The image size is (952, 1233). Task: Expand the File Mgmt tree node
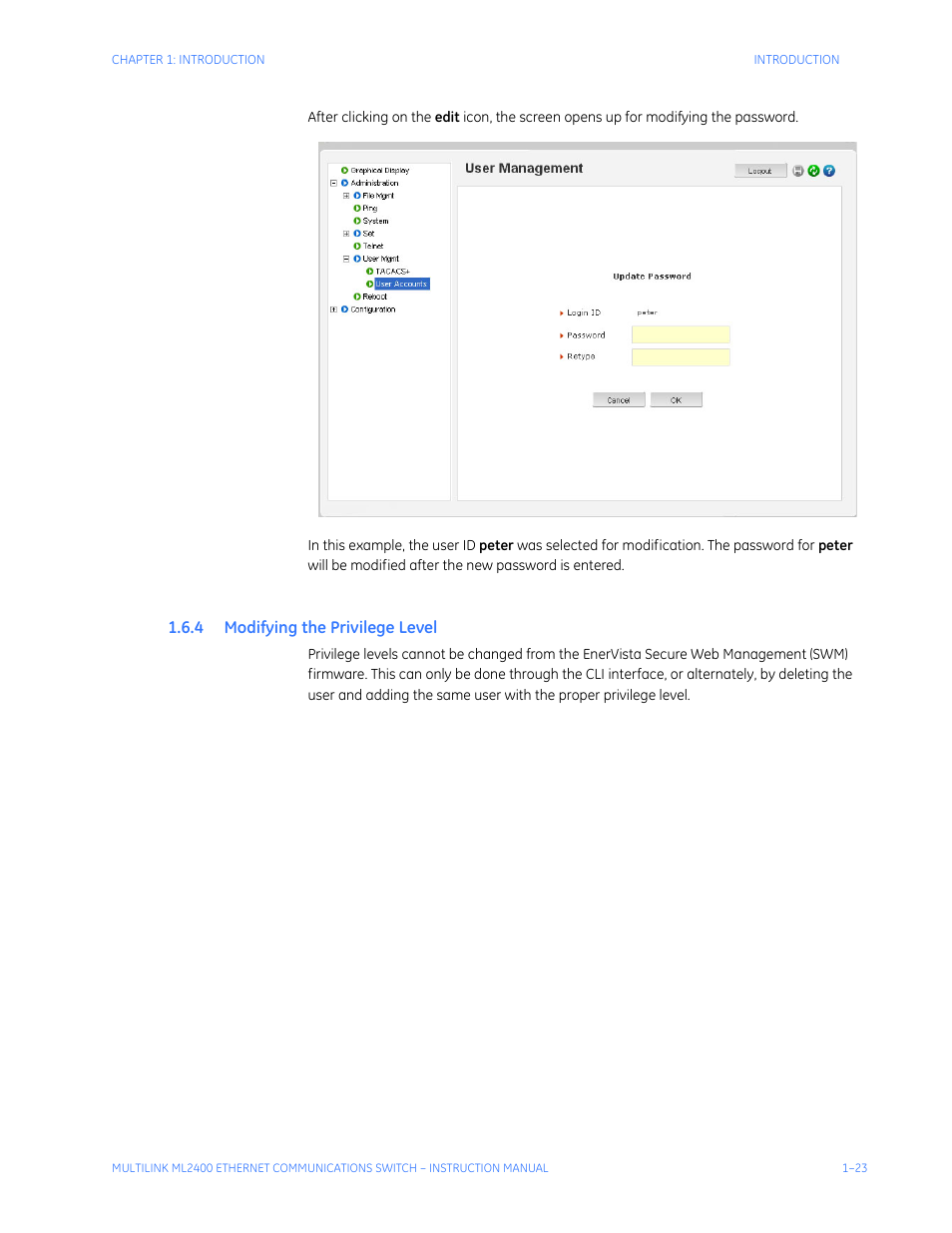(346, 196)
